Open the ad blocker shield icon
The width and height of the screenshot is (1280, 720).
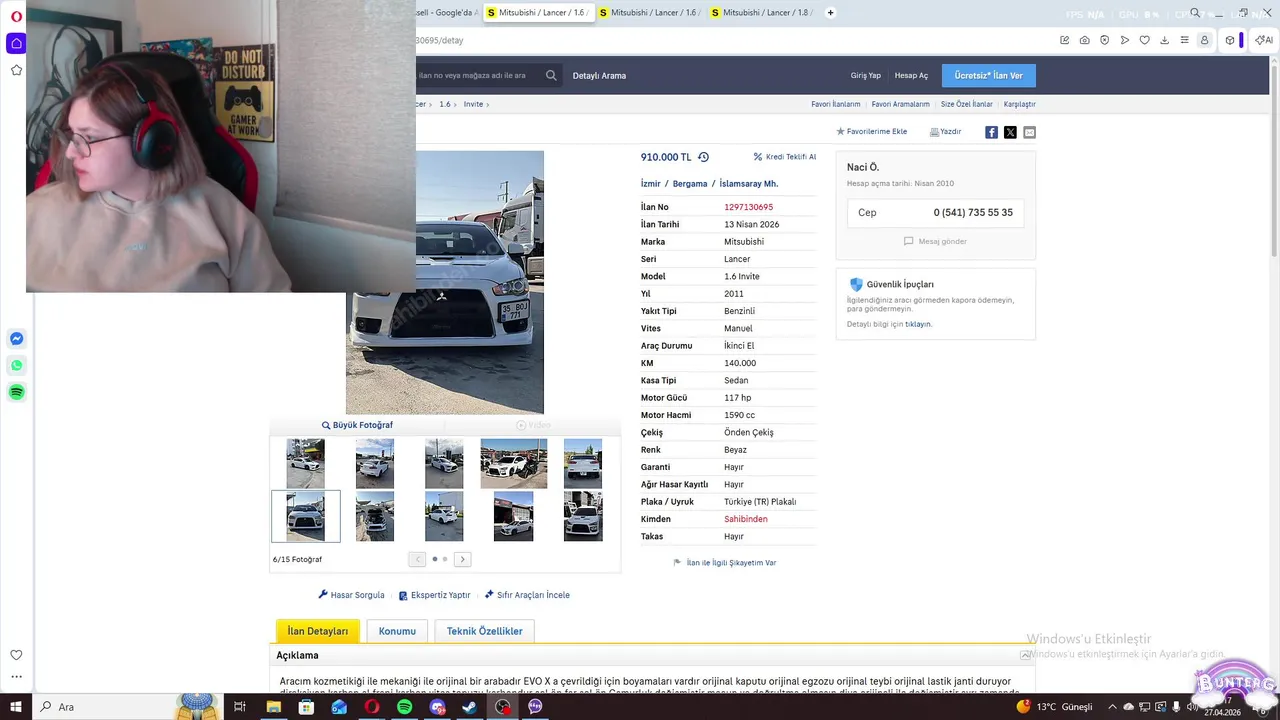click(1105, 40)
